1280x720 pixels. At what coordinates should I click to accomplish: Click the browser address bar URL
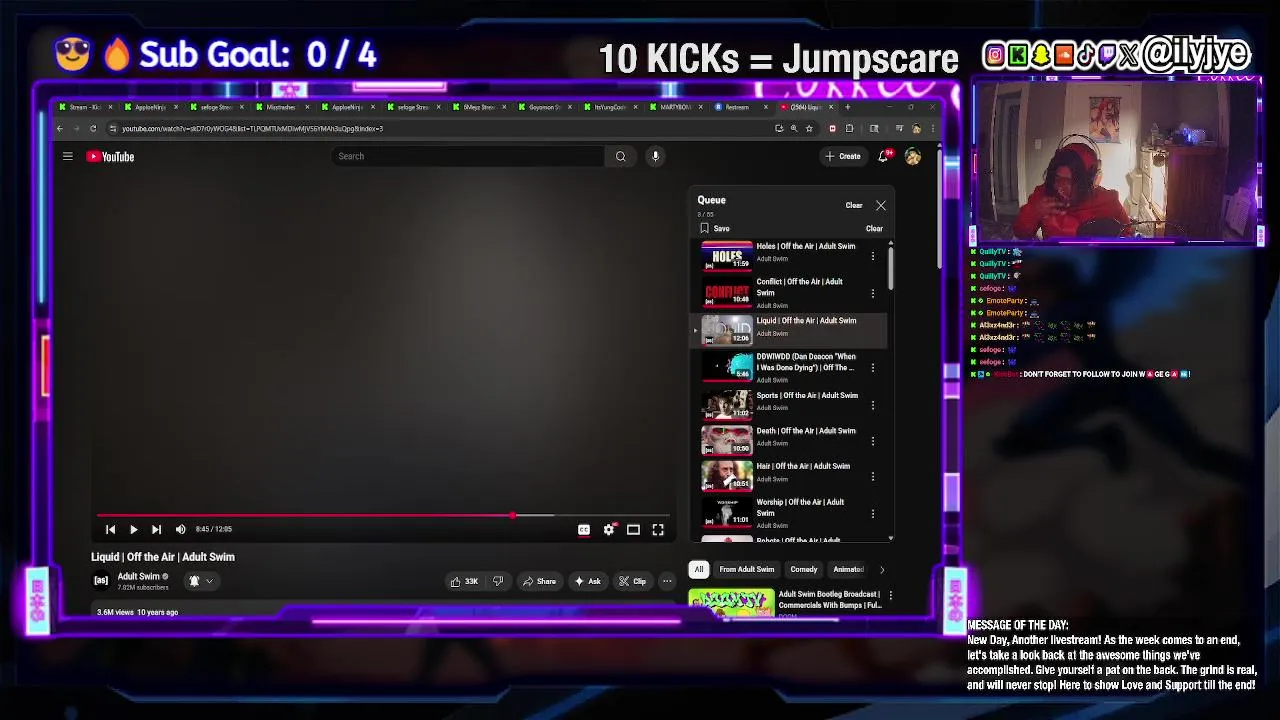coord(252,128)
